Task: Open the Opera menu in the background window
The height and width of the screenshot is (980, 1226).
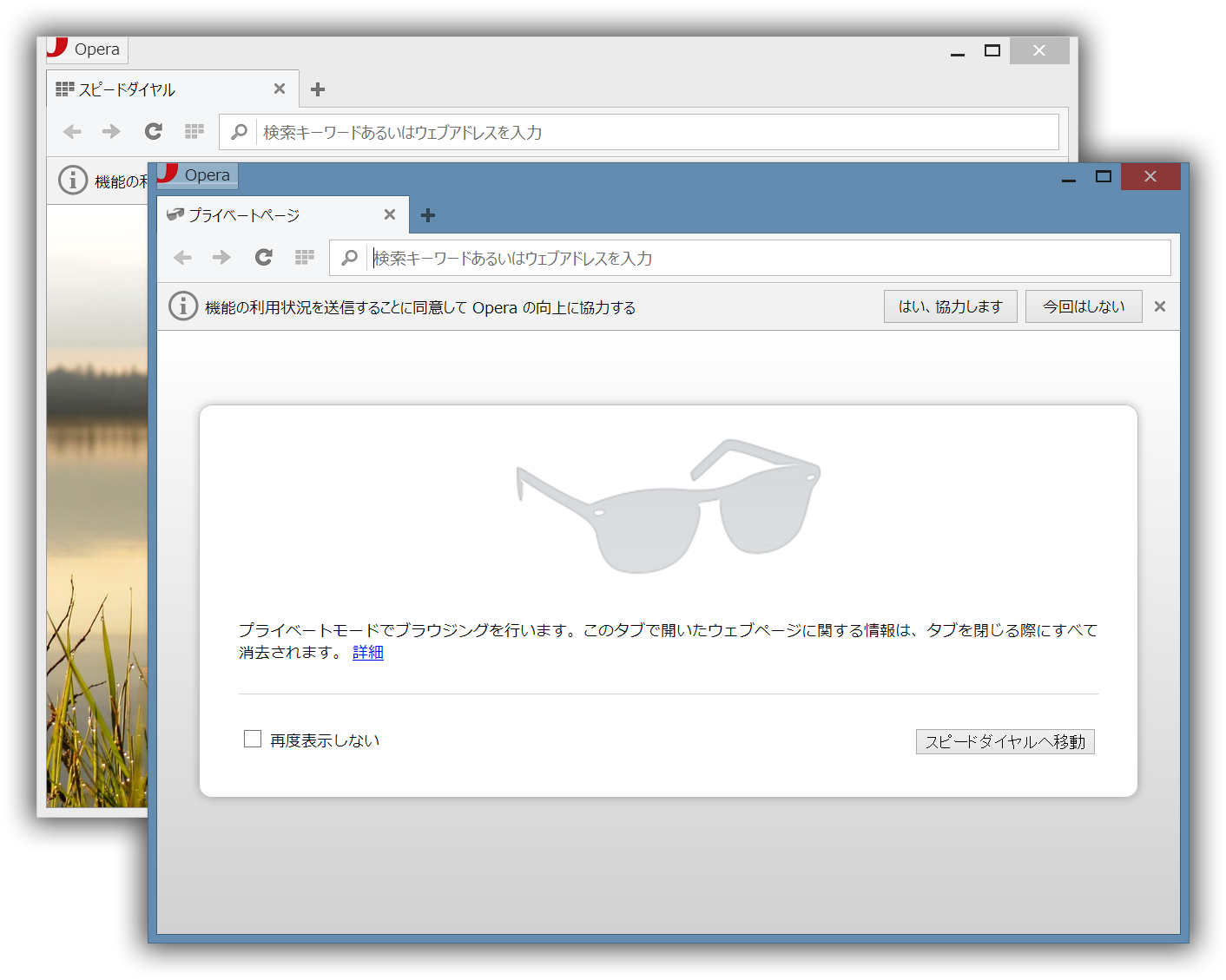Action: pos(85,49)
